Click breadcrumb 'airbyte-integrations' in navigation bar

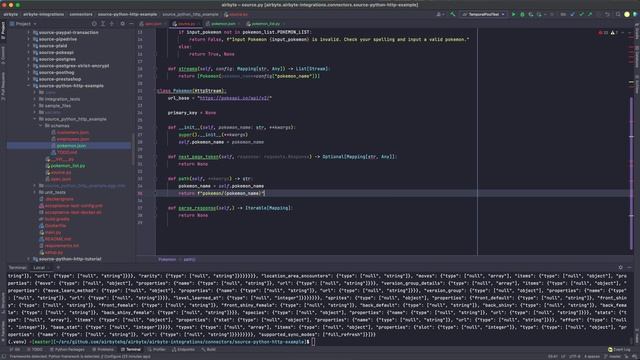[x=43, y=14]
